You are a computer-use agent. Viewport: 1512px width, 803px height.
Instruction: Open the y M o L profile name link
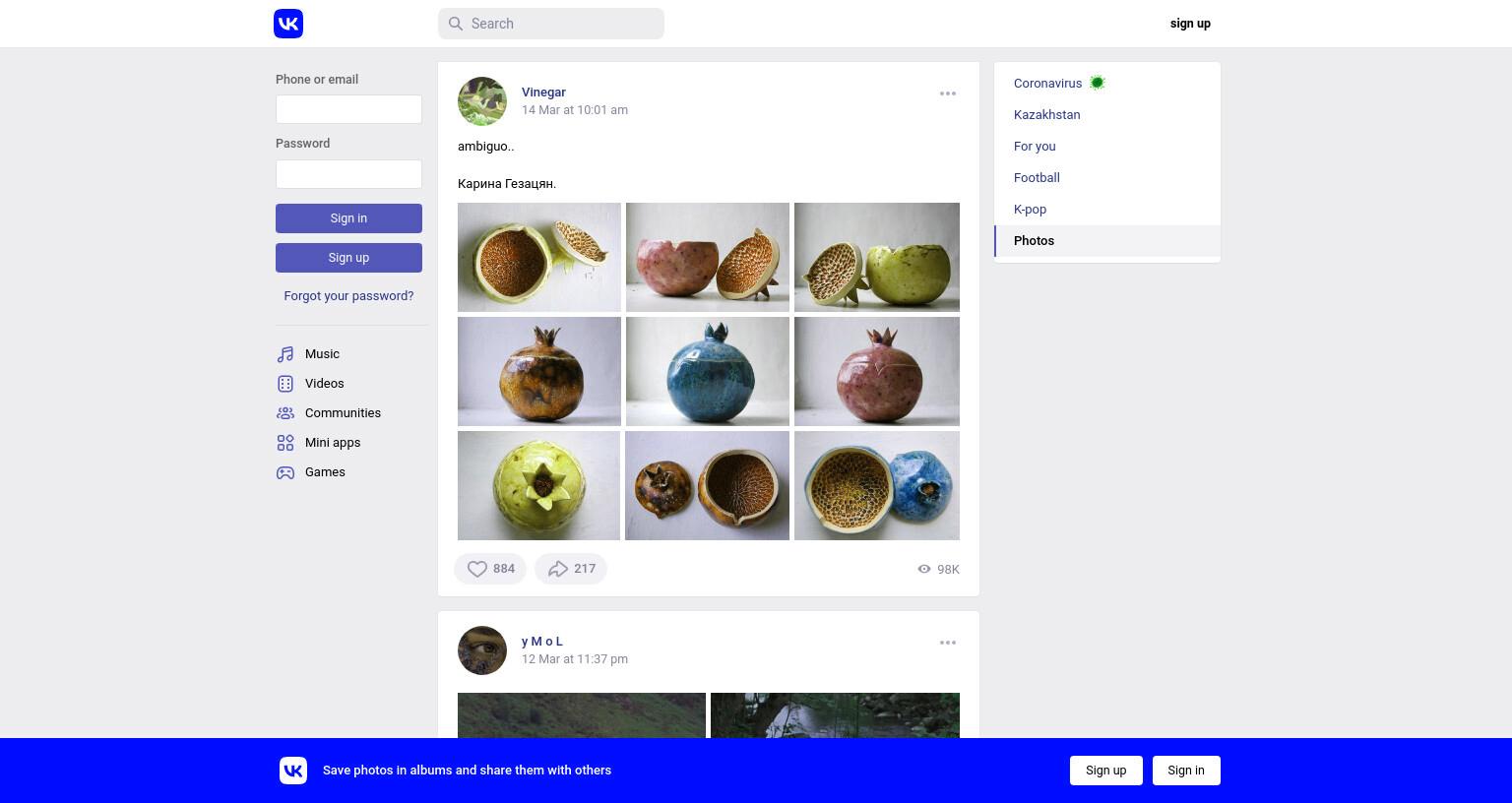pos(542,642)
